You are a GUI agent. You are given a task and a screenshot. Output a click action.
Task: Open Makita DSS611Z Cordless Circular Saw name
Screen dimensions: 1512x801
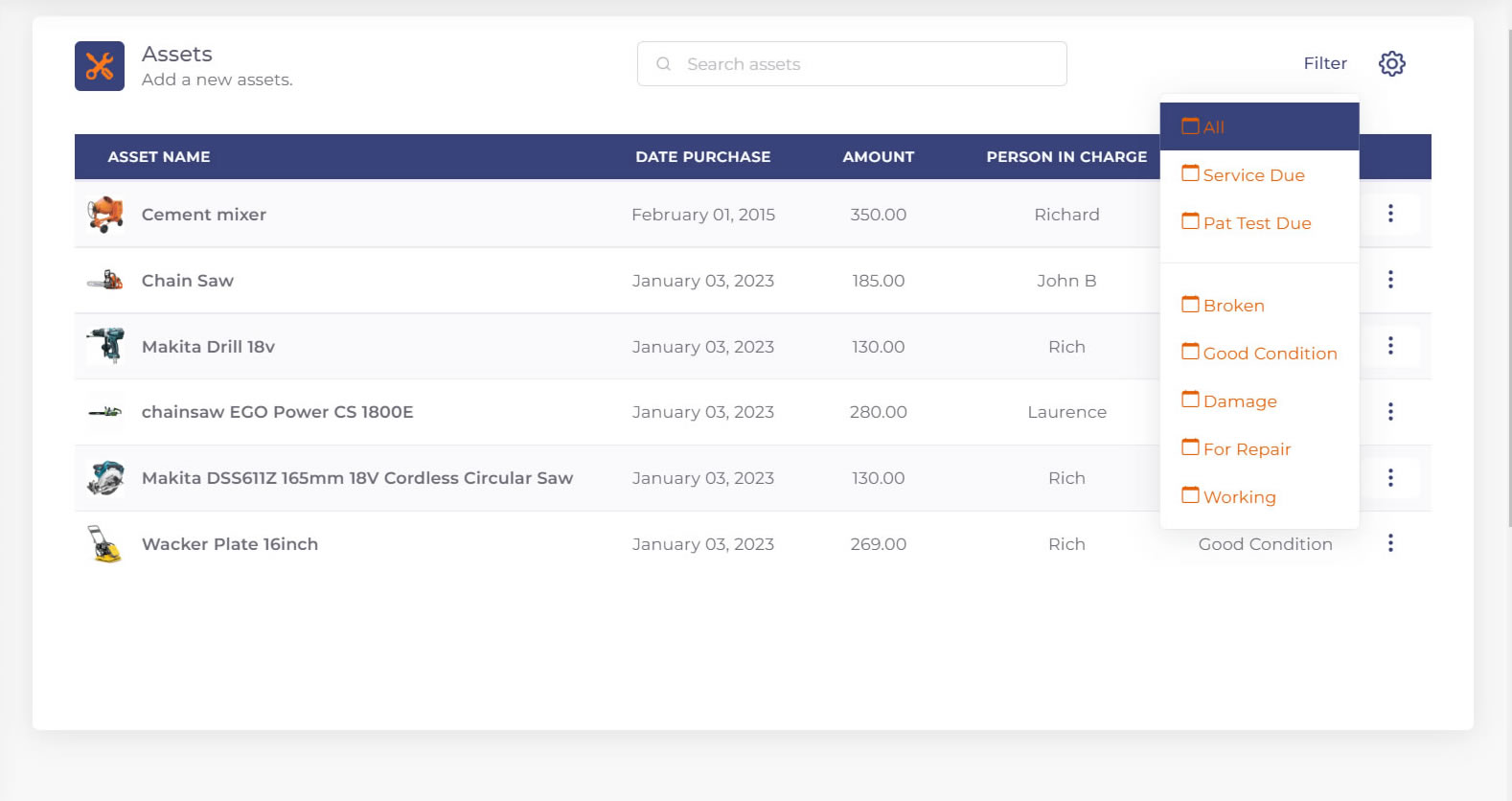[x=357, y=478]
